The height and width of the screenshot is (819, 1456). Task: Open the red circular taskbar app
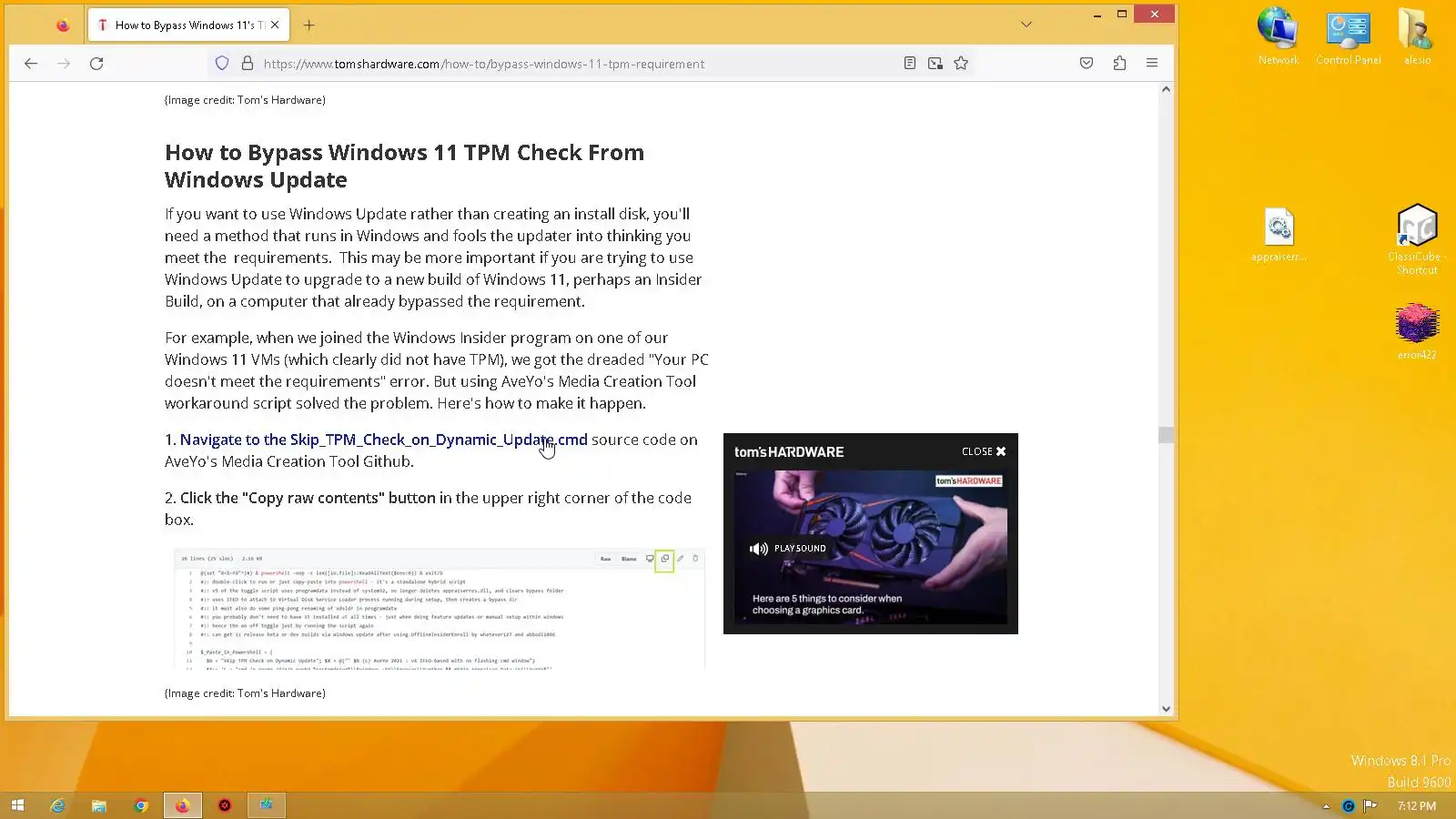pyautogui.click(x=225, y=805)
